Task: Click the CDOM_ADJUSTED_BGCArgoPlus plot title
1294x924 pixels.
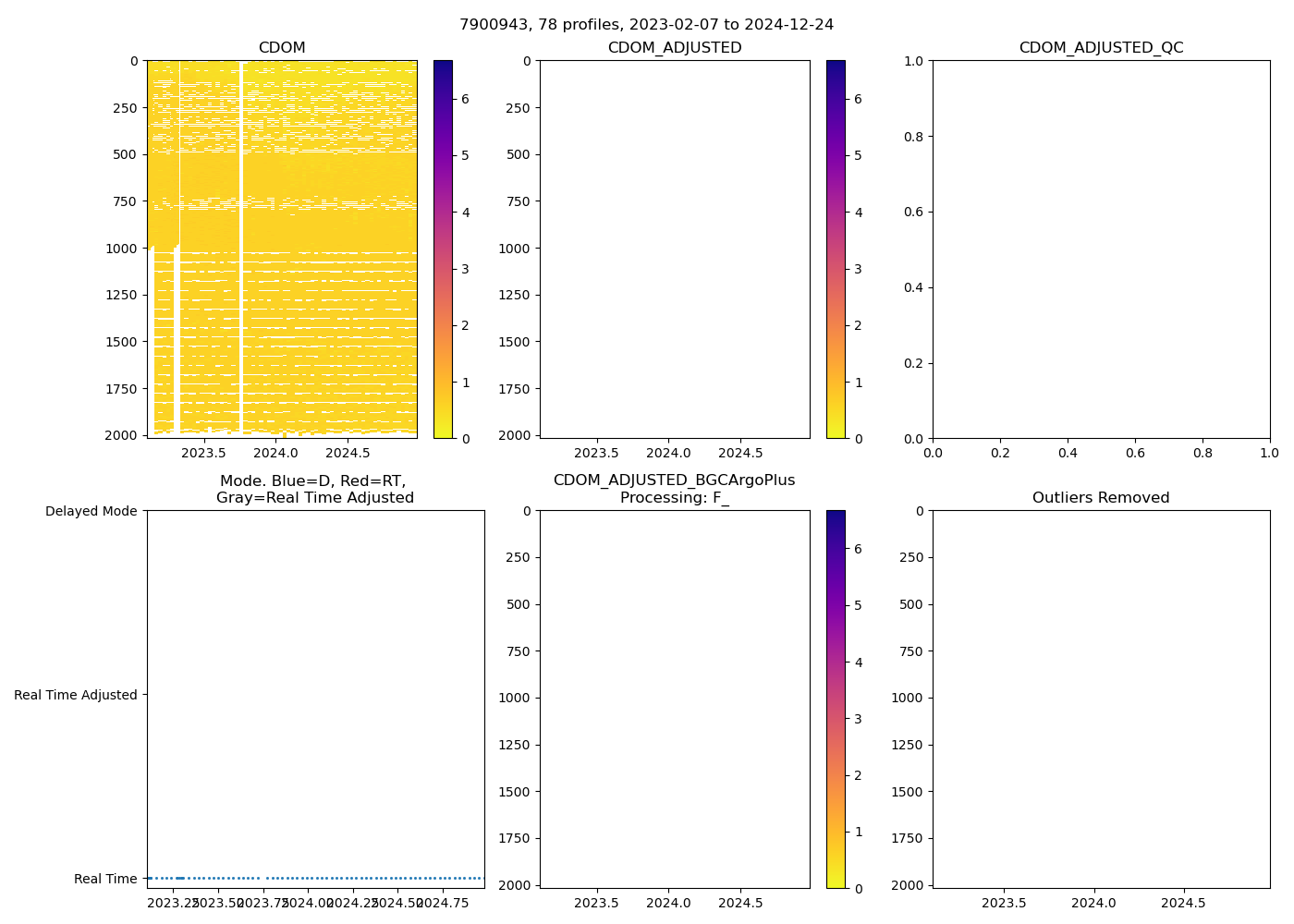Action: coord(674,489)
